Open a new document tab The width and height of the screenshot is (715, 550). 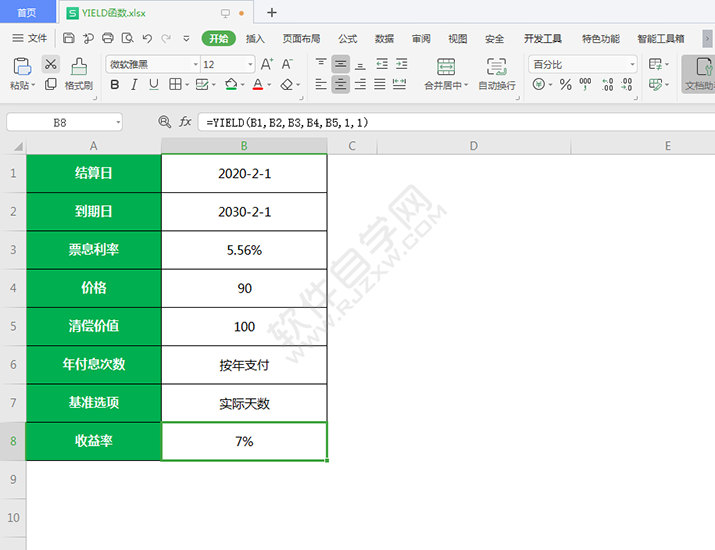272,12
